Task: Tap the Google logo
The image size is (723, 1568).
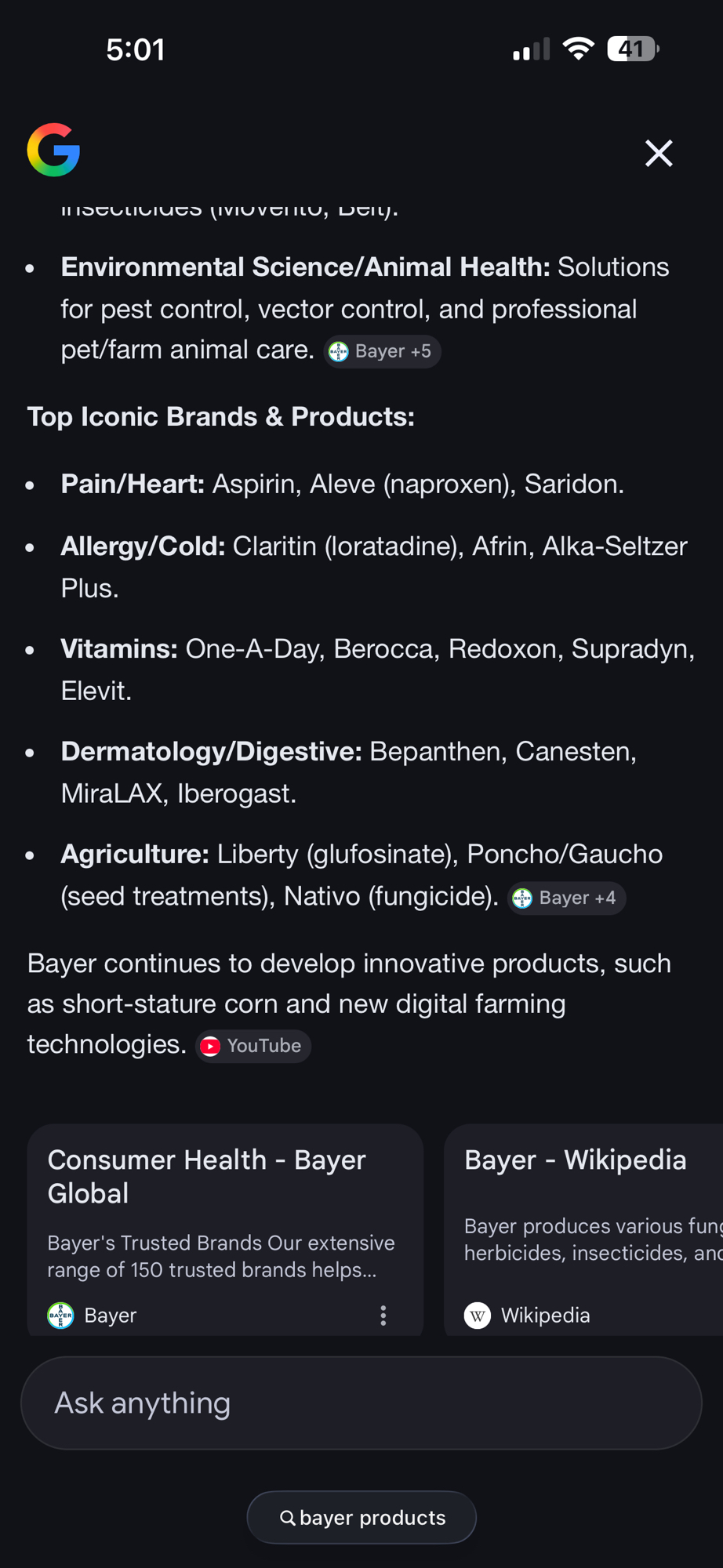Action: click(x=53, y=150)
